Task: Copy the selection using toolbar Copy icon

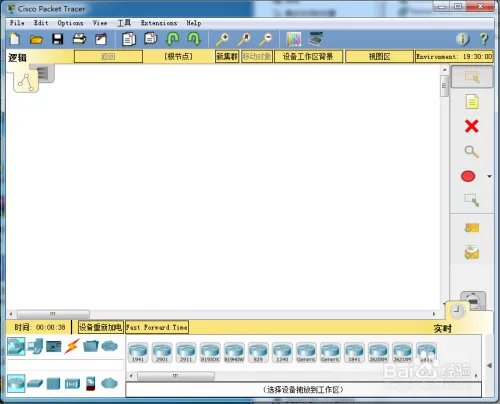Action: [x=129, y=39]
